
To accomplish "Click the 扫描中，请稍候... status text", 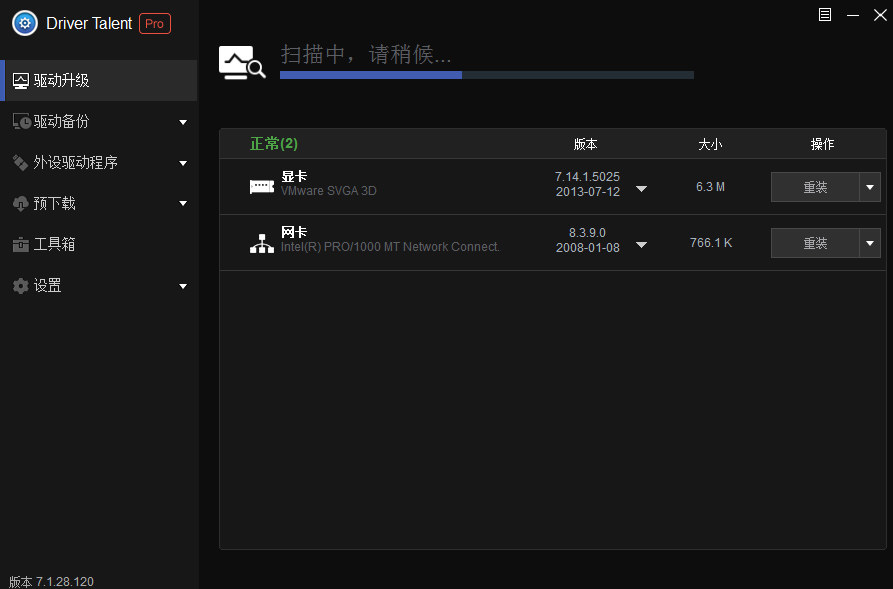I will pyautogui.click(x=366, y=55).
